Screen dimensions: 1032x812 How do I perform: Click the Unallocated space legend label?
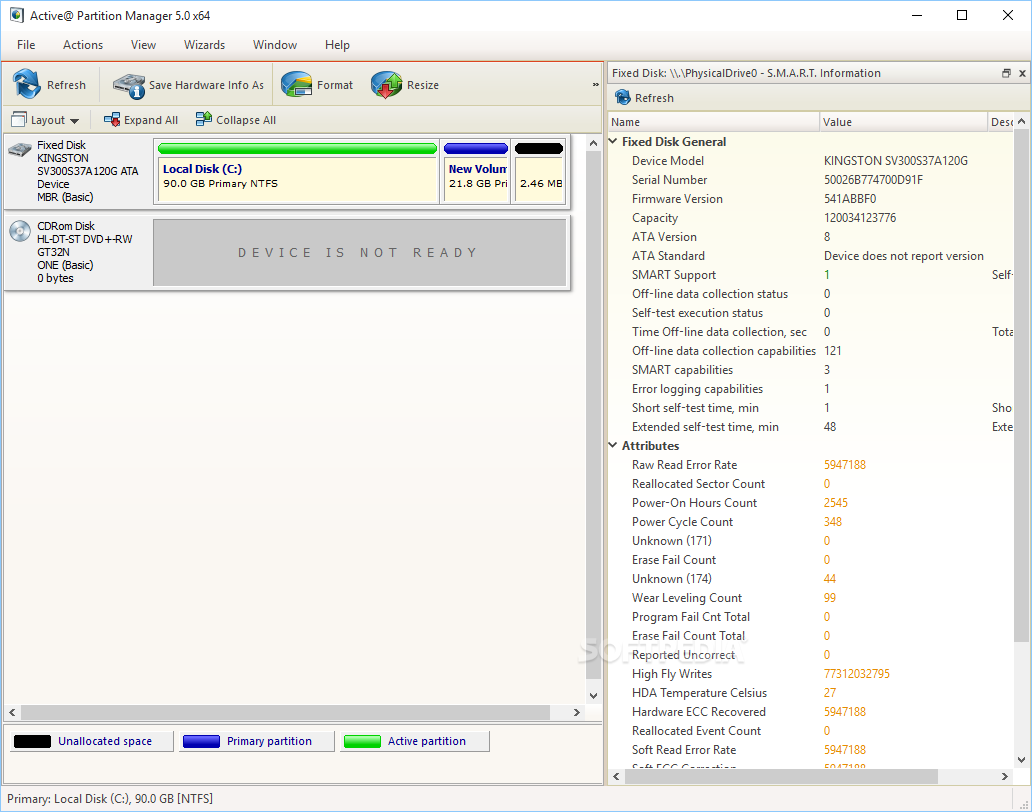click(x=105, y=741)
